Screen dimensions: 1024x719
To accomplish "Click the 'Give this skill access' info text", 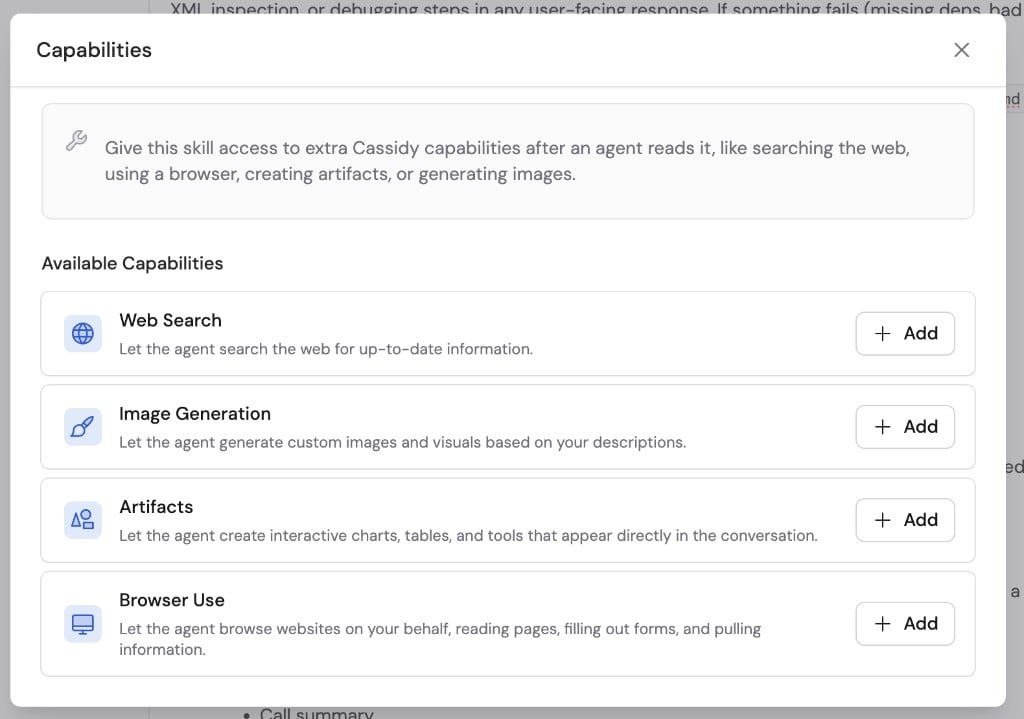I will point(507,161).
